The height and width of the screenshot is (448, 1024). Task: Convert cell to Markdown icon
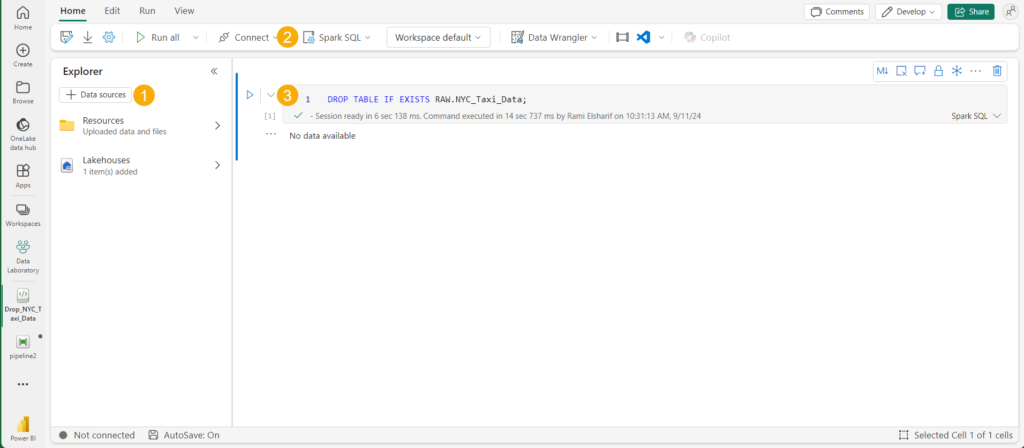882,70
